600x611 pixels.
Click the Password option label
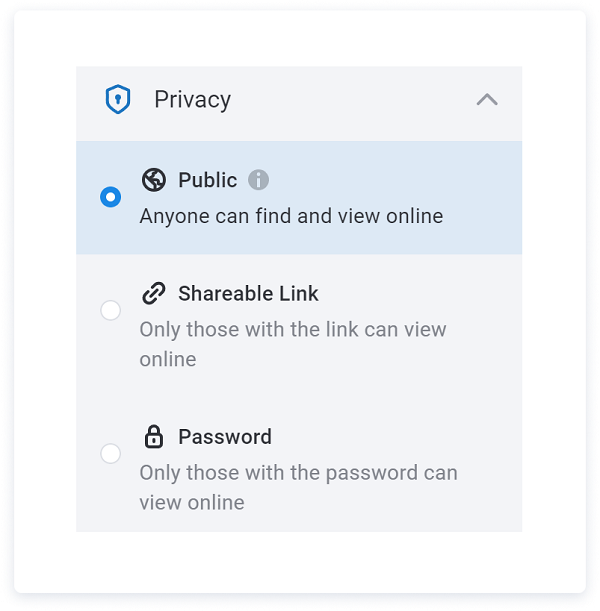(224, 437)
